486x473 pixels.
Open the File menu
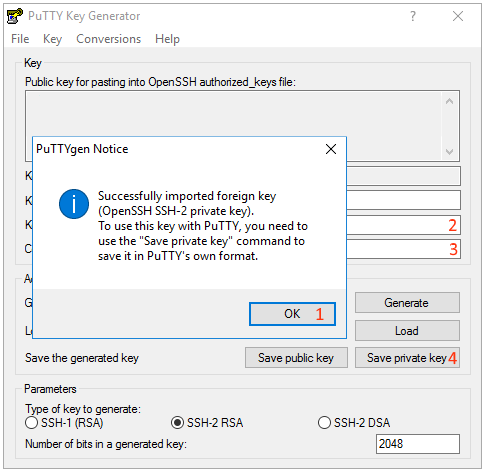[x=20, y=39]
